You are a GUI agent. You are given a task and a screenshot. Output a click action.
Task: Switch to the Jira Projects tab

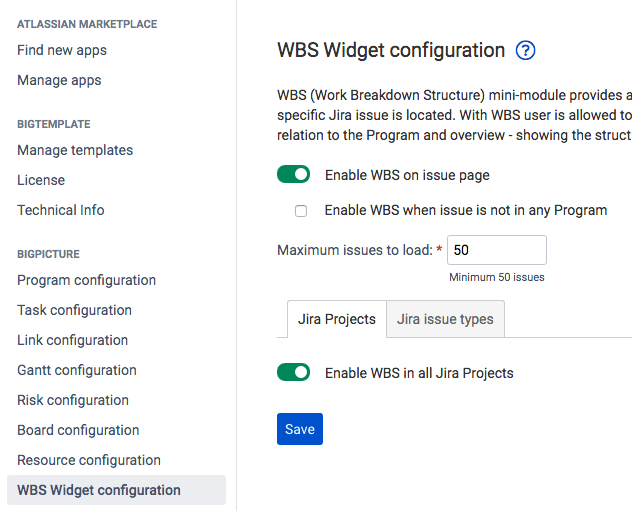[337, 320]
